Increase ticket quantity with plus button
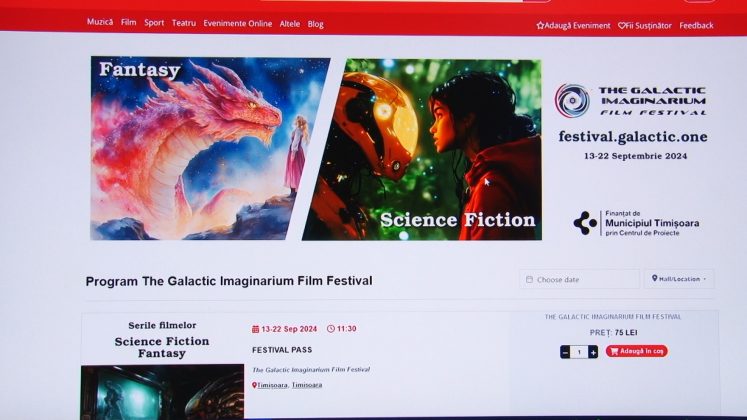The height and width of the screenshot is (420, 747). [x=593, y=352]
